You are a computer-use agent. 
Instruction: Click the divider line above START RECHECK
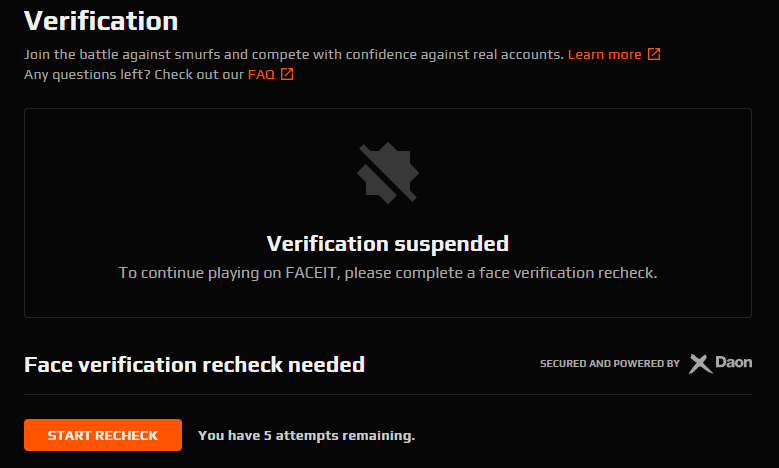[387, 394]
